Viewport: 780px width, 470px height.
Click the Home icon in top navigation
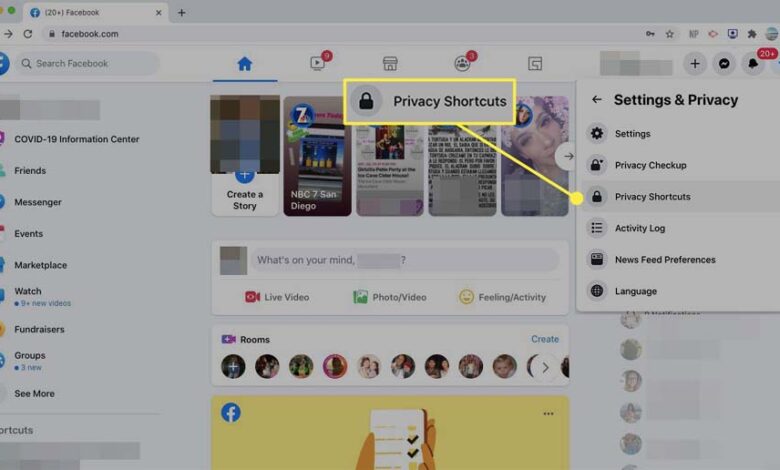[x=244, y=64]
